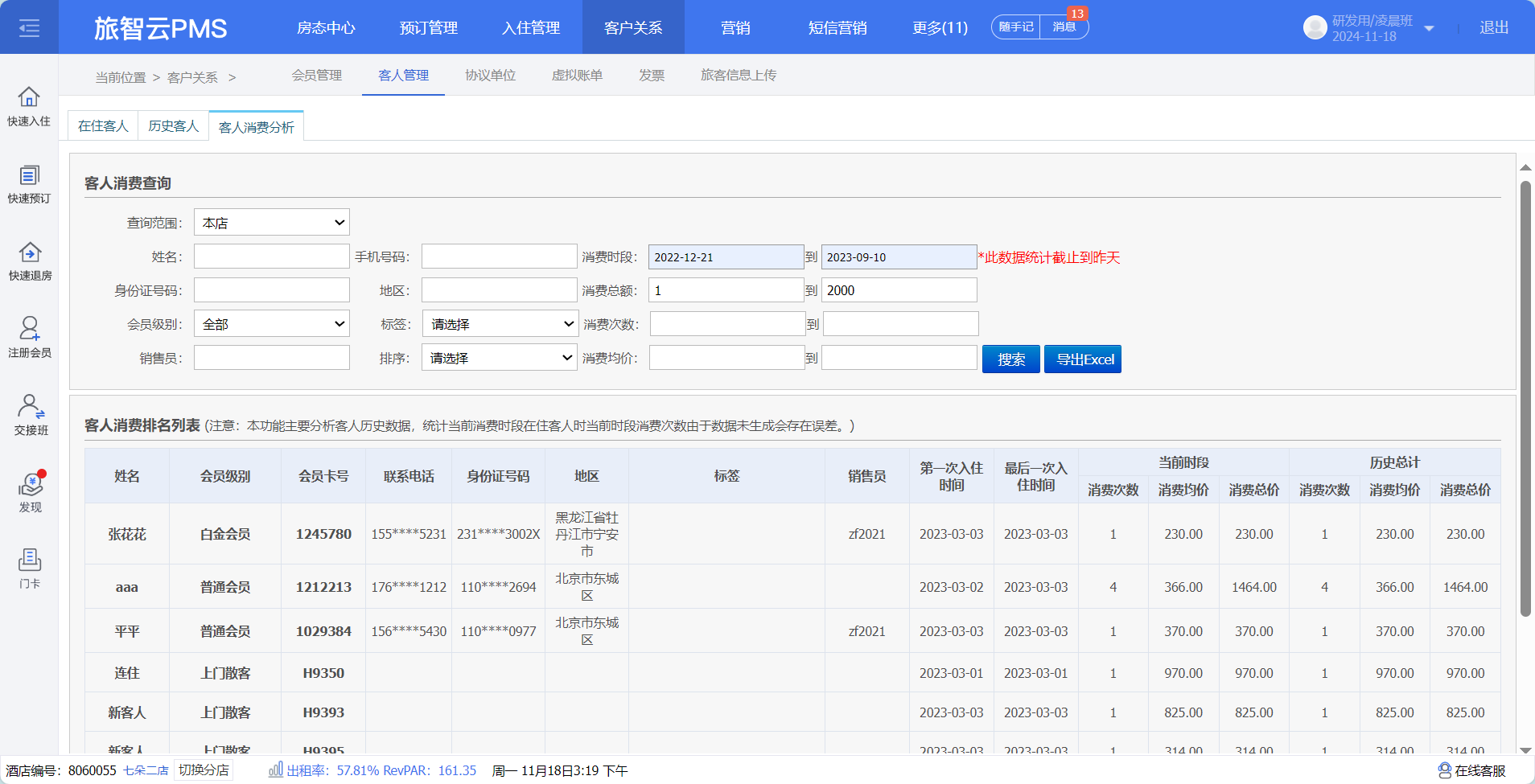The width and height of the screenshot is (1535, 784).
Task: Focus the 销售员 input field
Action: pyautogui.click(x=272, y=358)
